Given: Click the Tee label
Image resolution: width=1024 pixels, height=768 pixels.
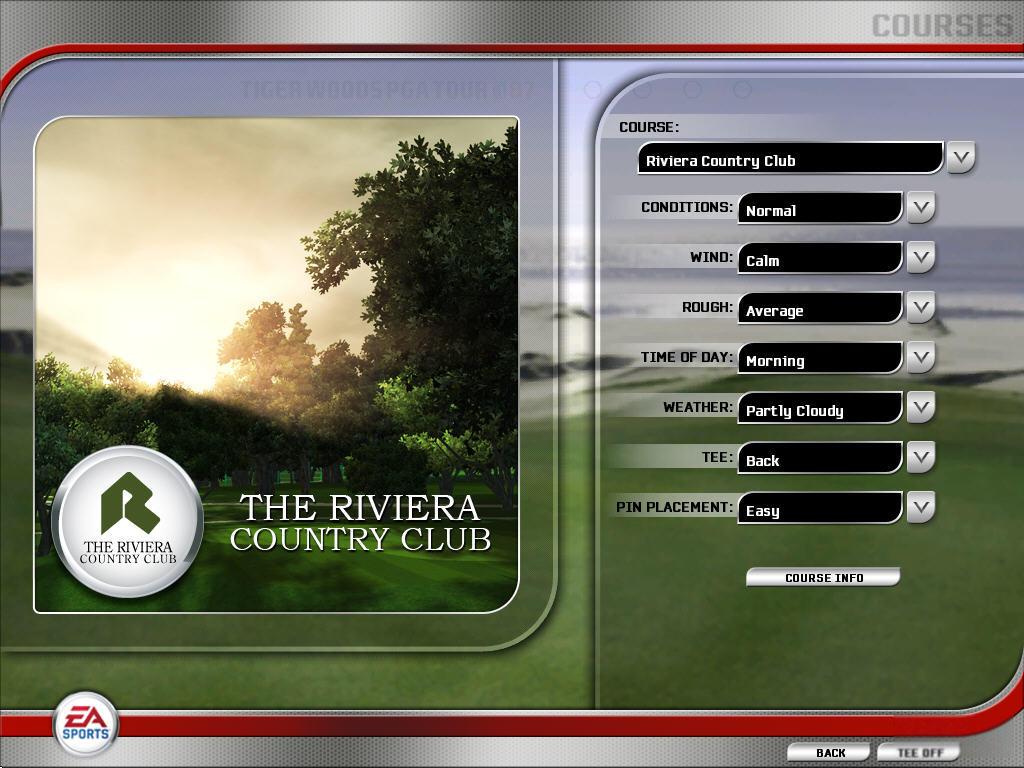Looking at the screenshot, I should point(718,457).
